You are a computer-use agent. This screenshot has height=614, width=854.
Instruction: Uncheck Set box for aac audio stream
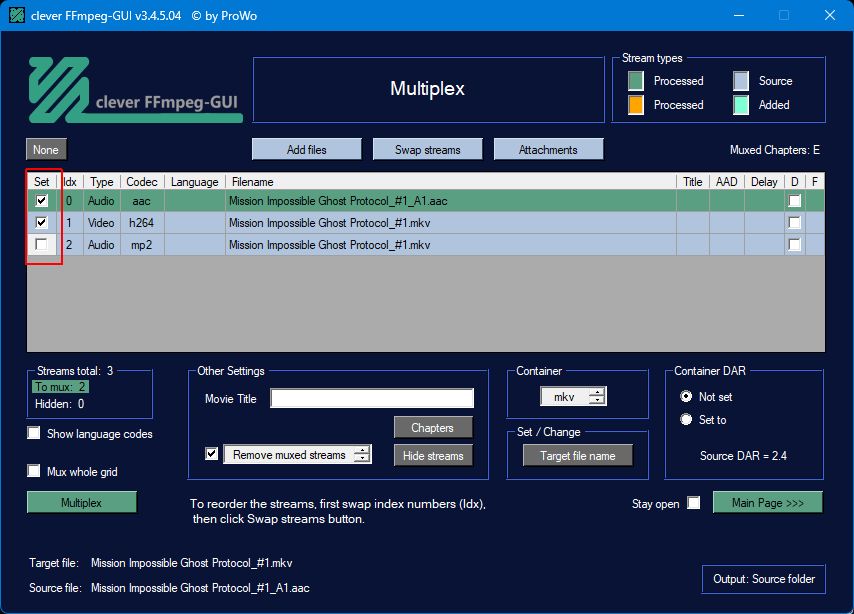pyautogui.click(x=42, y=201)
